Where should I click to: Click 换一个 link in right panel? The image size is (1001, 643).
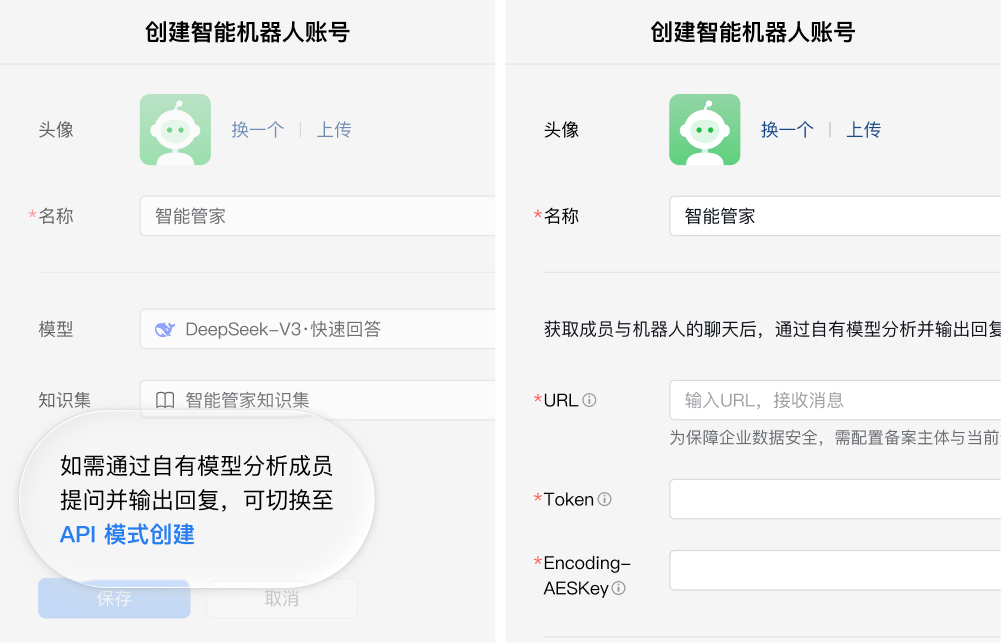point(787,130)
